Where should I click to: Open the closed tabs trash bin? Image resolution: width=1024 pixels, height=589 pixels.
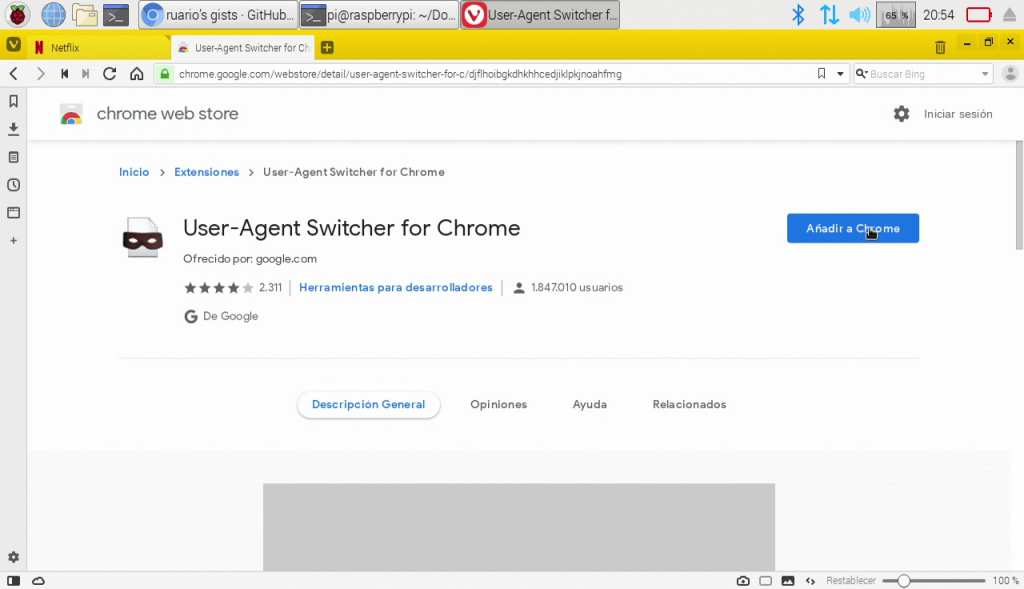940,47
